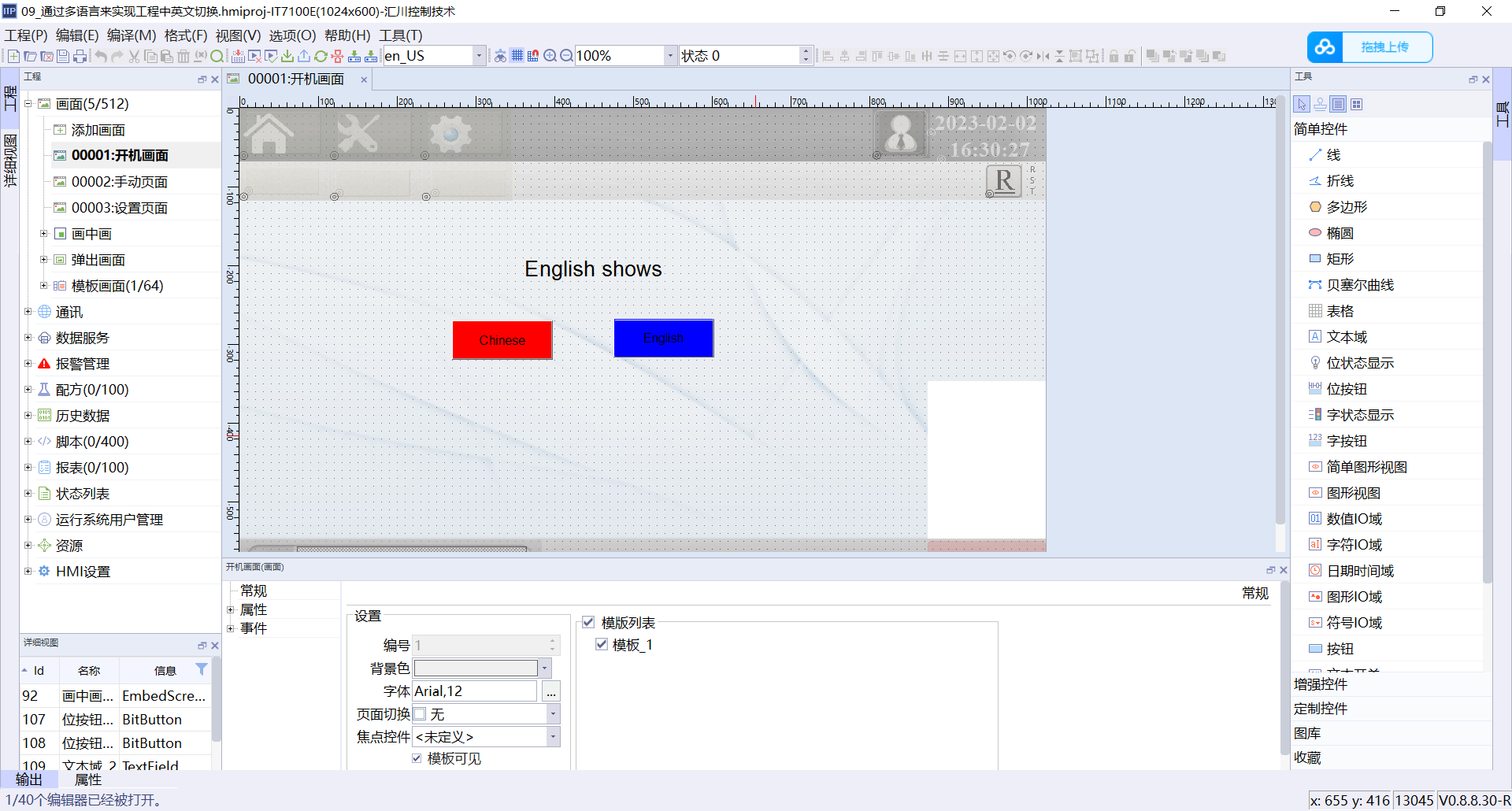Click the Undo arrow icon
The height and width of the screenshot is (811, 1512).
pyautogui.click(x=101, y=56)
